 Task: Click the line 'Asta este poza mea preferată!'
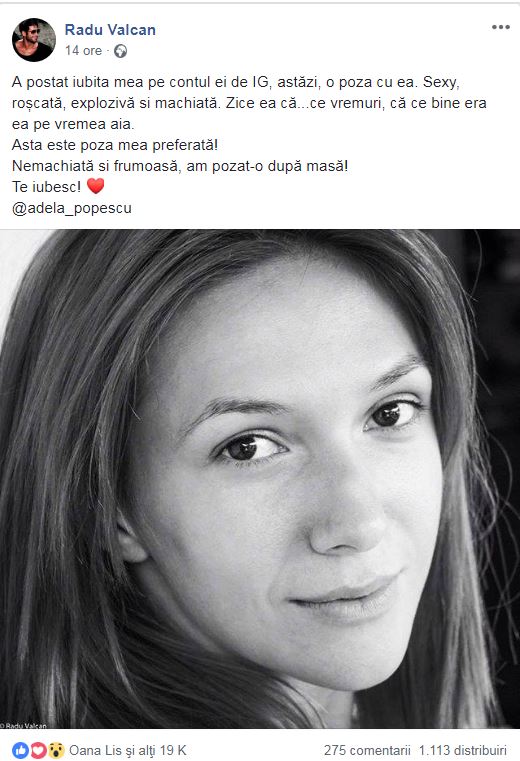pos(115,145)
